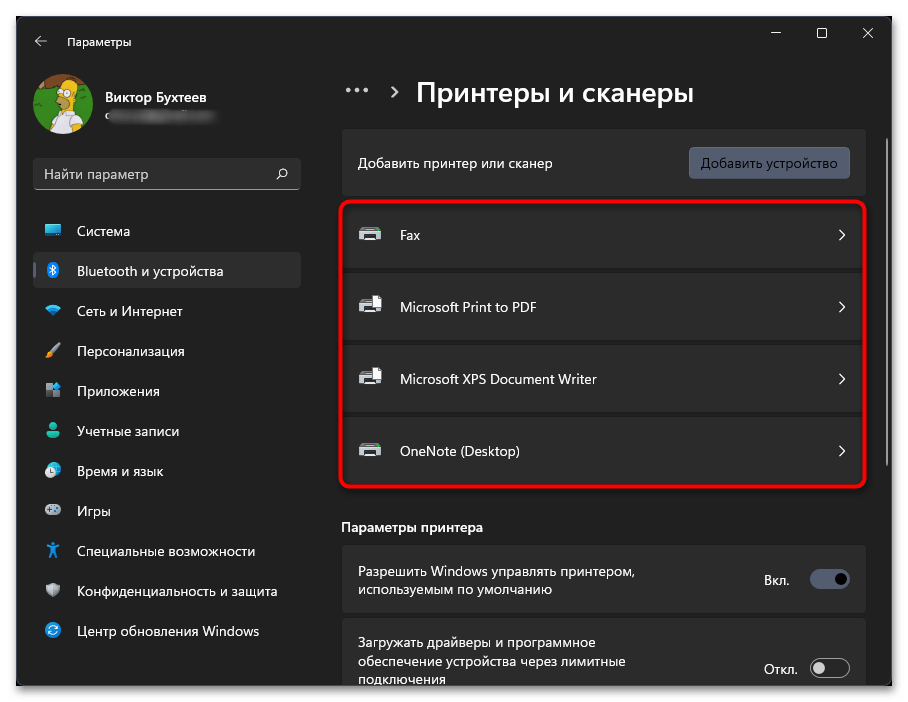Close the Параметры window

tap(867, 33)
